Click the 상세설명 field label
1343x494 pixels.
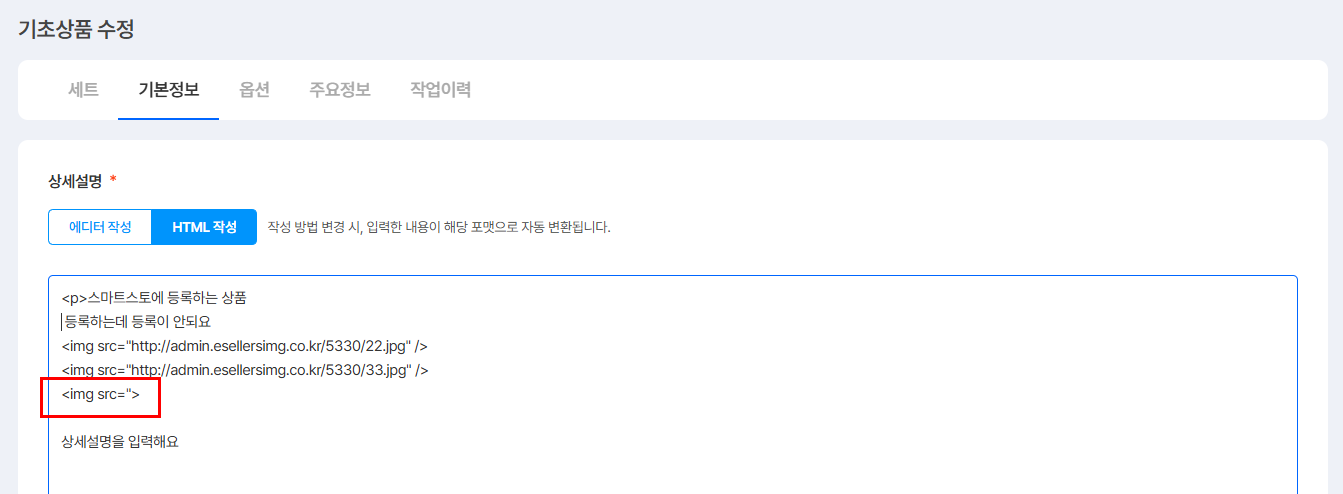click(x=75, y=180)
